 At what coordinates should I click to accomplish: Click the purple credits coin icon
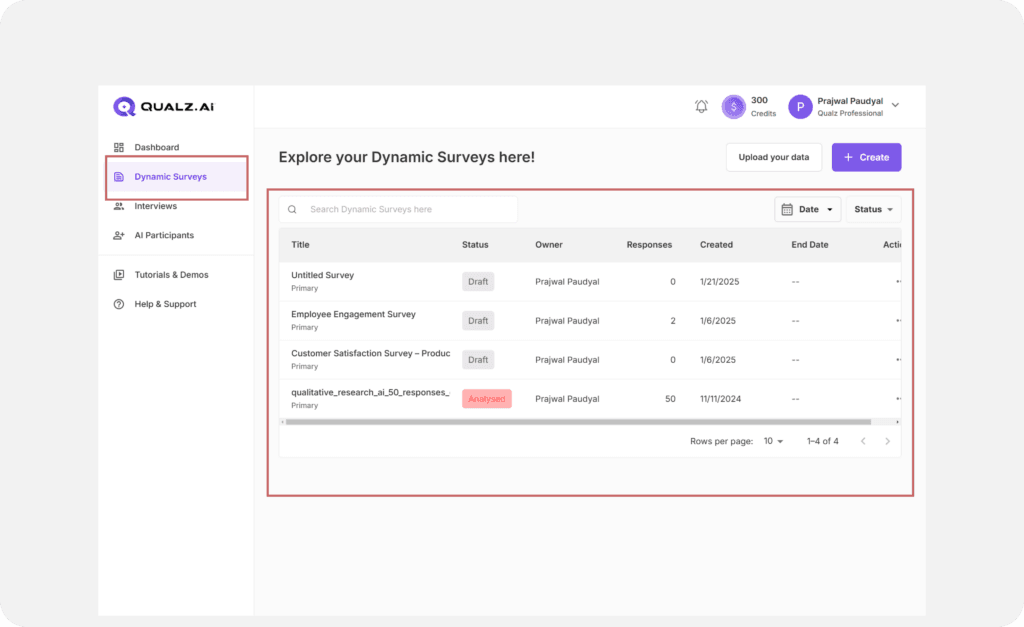pos(734,106)
